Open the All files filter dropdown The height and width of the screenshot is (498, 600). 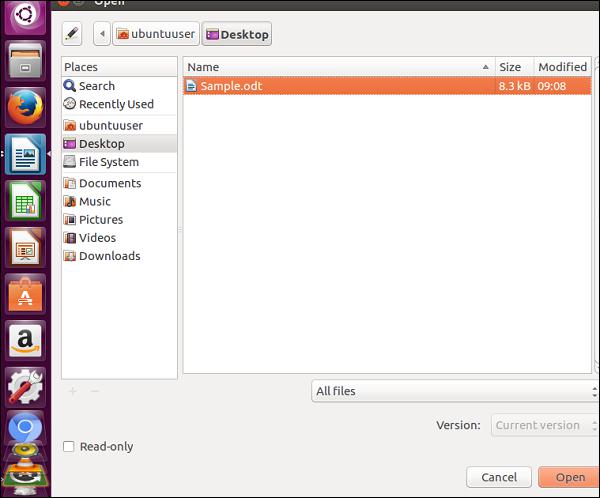[x=452, y=391]
